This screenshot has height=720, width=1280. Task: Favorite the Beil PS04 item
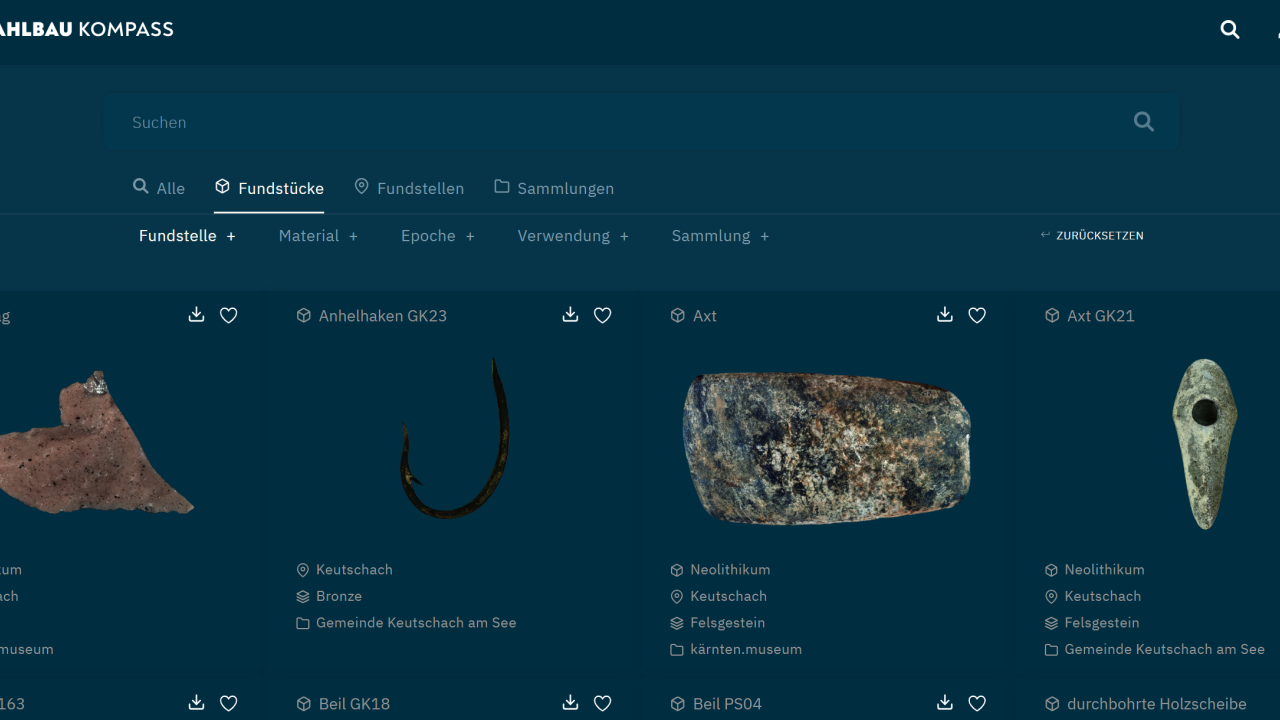point(977,703)
